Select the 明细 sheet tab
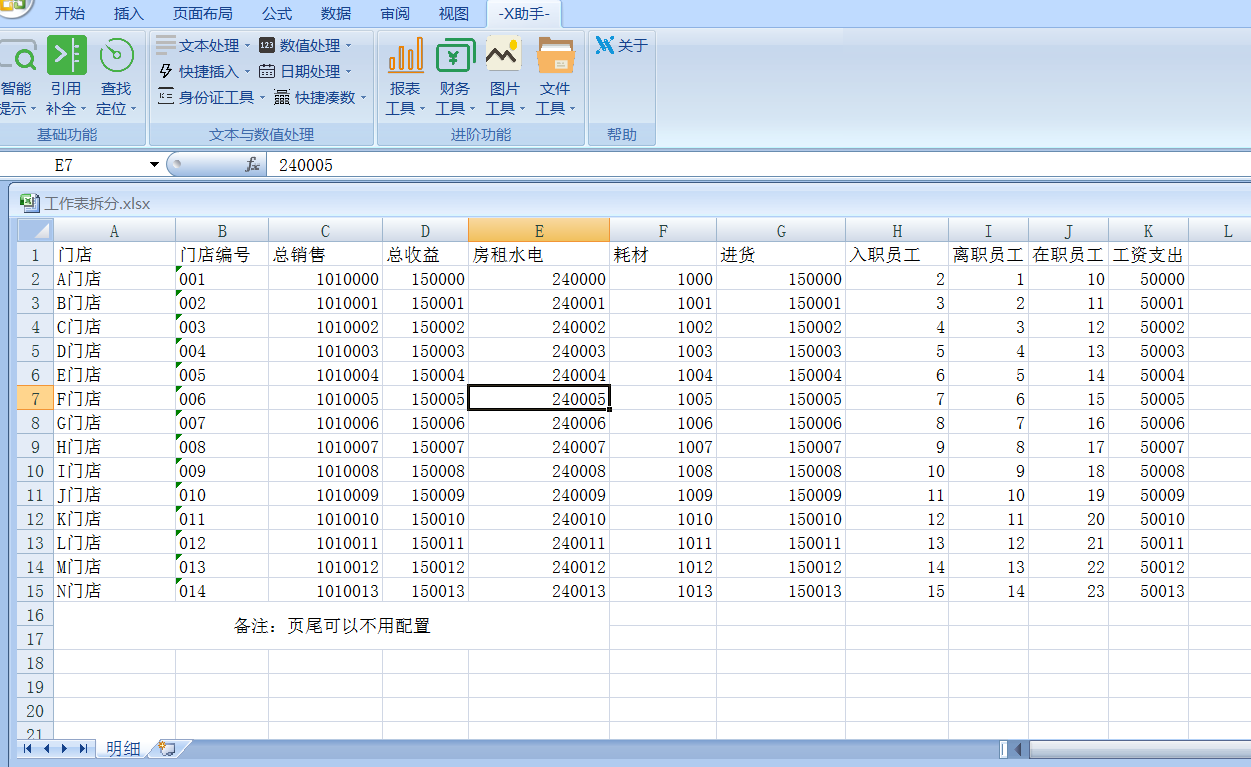Image resolution: width=1251 pixels, height=767 pixels. pyautogui.click(x=123, y=748)
